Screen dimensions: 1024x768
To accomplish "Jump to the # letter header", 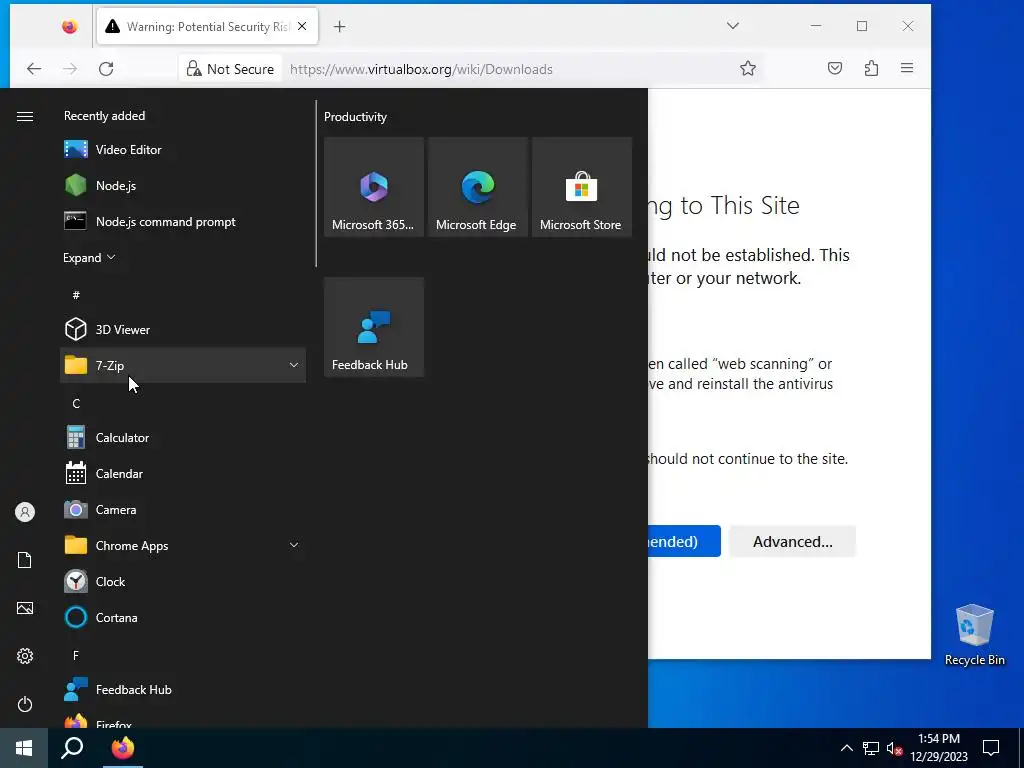I will (x=76, y=295).
